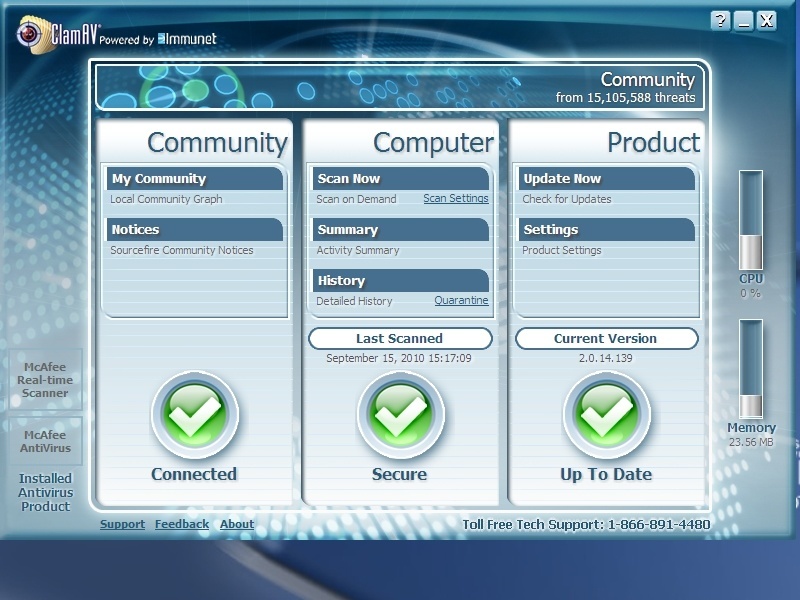
Task: Open the Scan Settings link
Action: tap(456, 198)
